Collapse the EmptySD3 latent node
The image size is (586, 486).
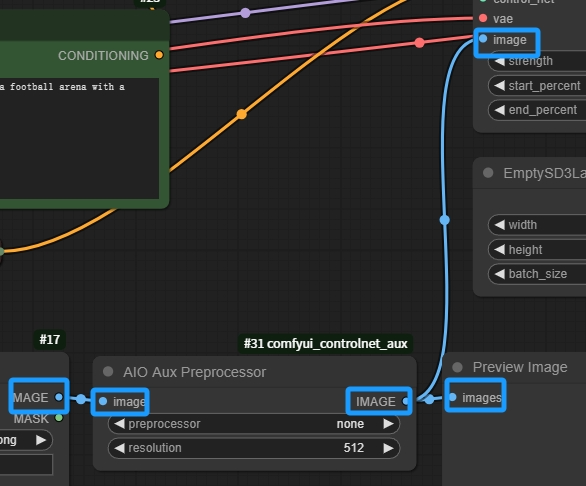pos(488,173)
